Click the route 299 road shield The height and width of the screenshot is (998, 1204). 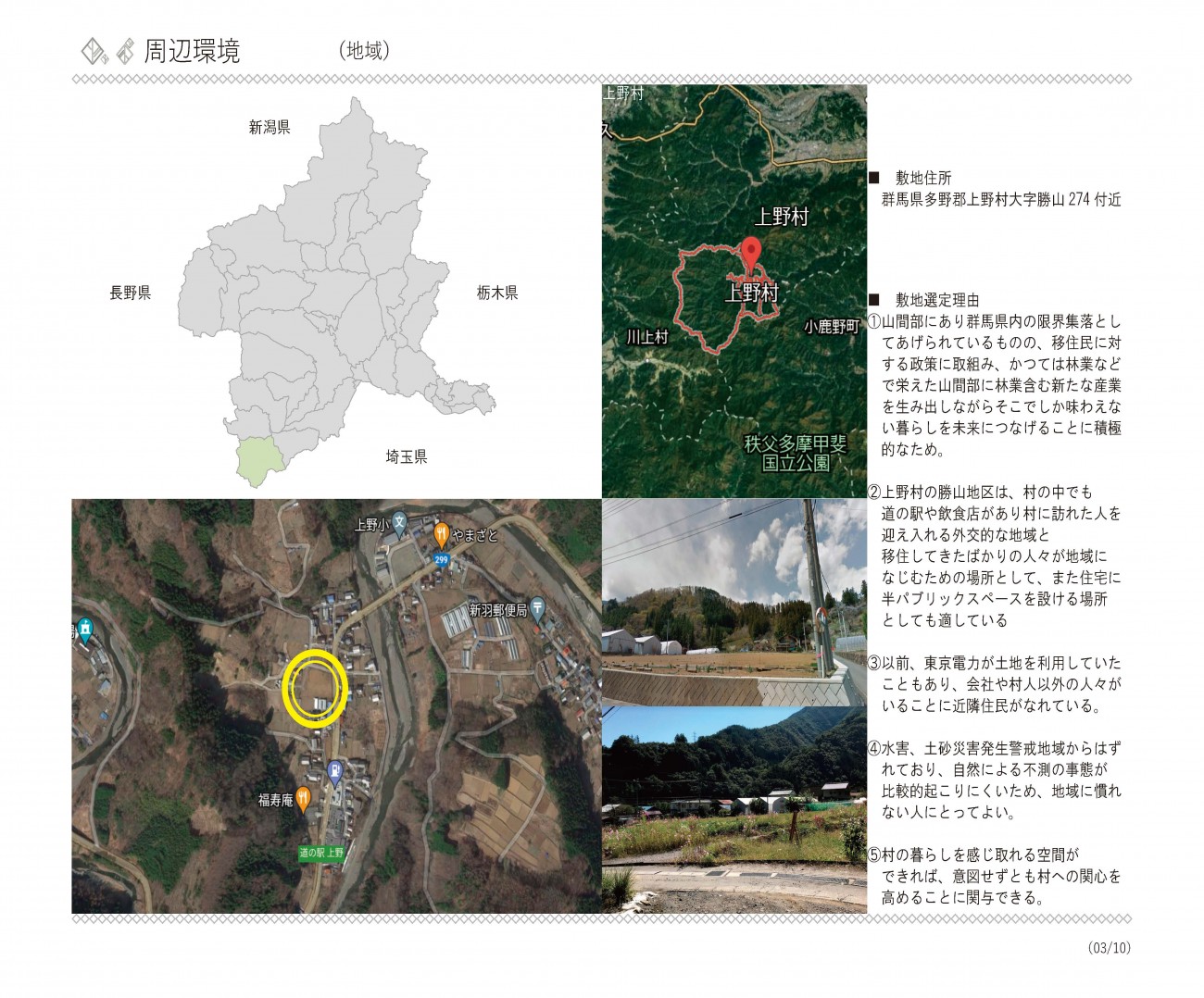pos(441,560)
